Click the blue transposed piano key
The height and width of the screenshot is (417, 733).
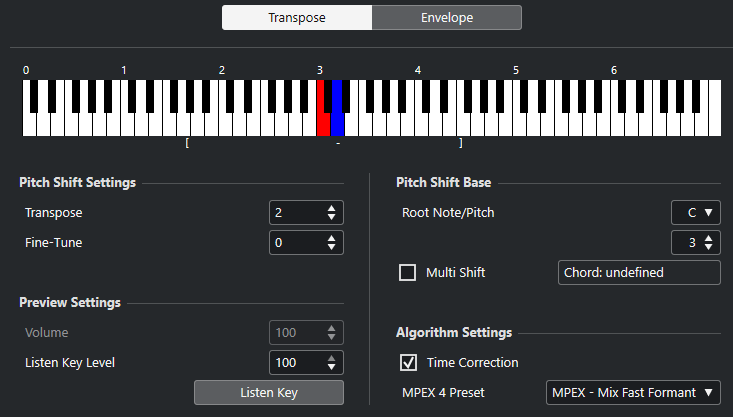click(x=337, y=124)
